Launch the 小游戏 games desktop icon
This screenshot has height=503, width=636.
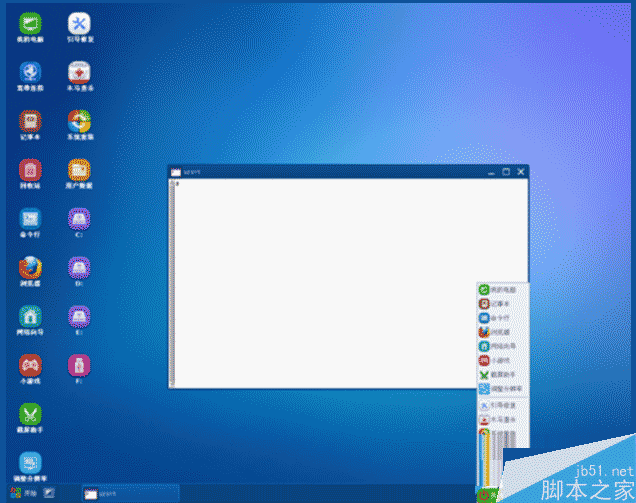31,365
